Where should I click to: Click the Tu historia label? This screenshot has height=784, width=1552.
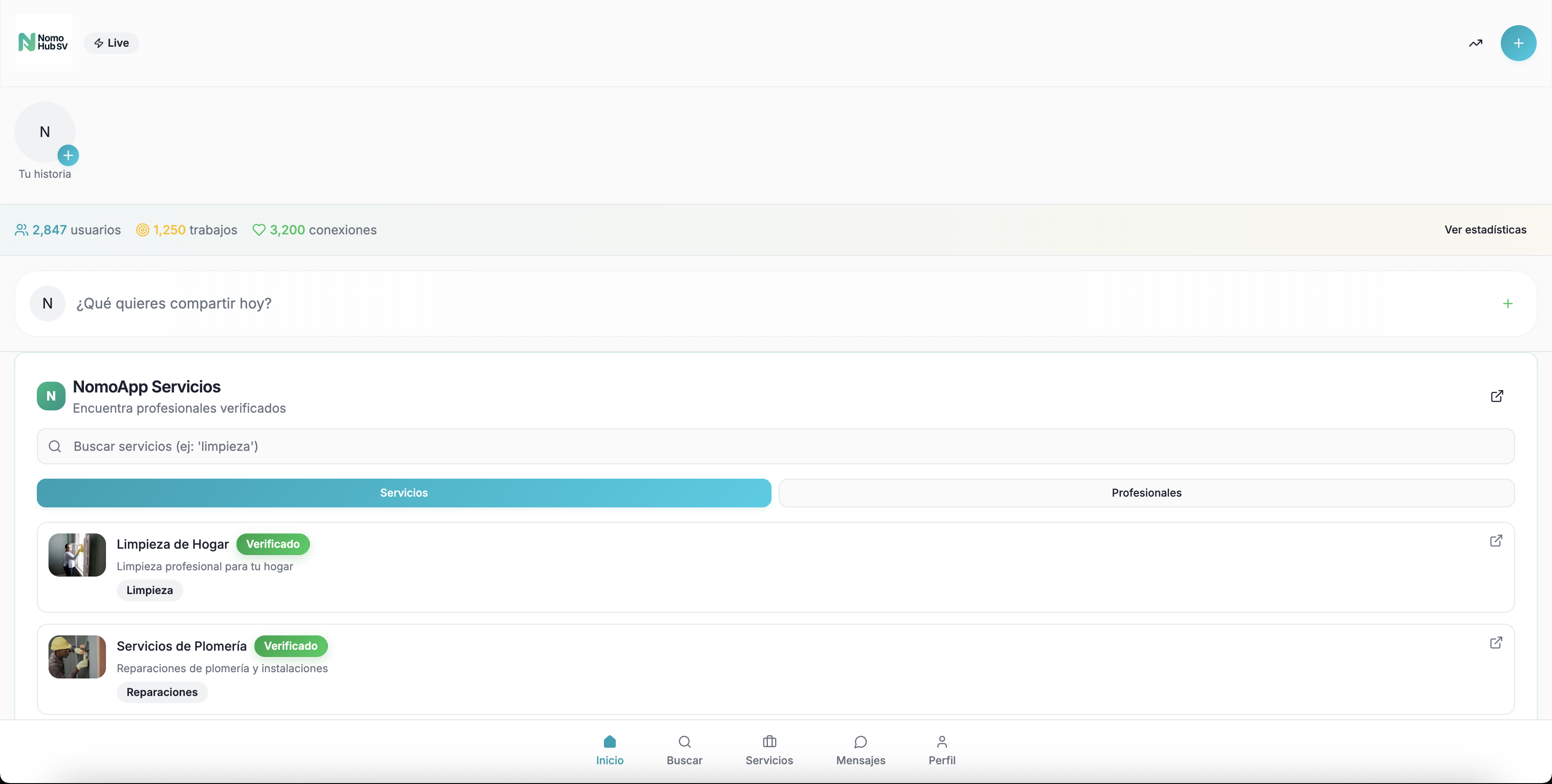pos(44,174)
